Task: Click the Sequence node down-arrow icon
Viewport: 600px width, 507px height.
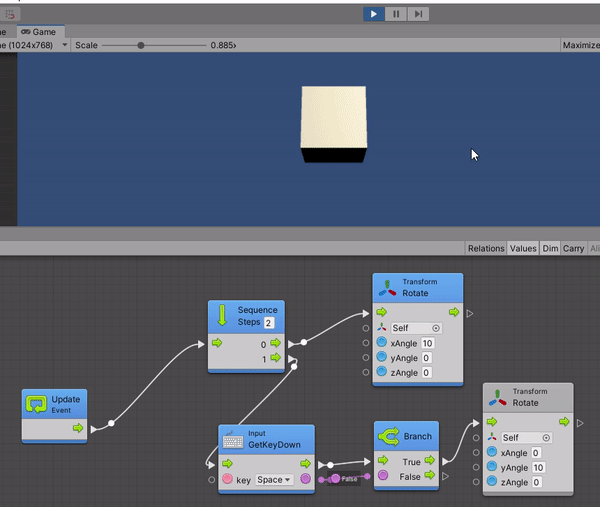Action: click(x=223, y=316)
